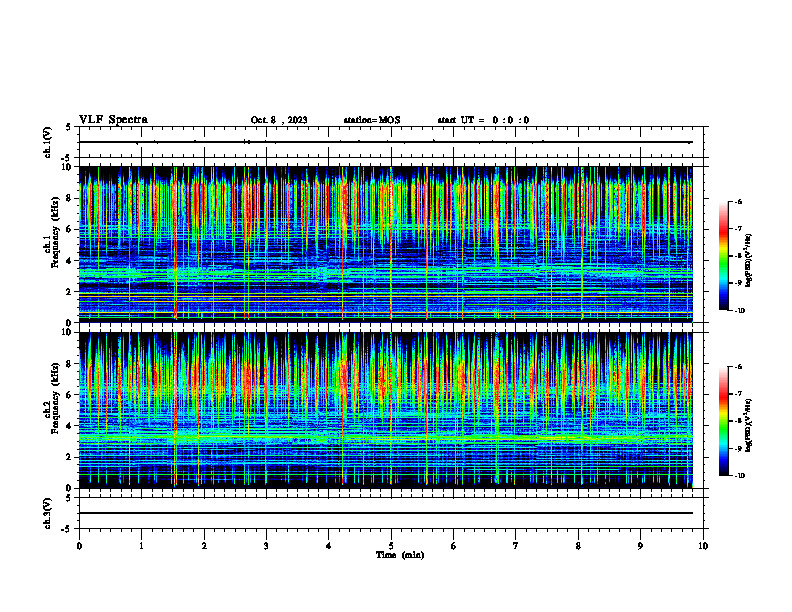Click the ch.1 spectrogram plot area

click(x=386, y=244)
